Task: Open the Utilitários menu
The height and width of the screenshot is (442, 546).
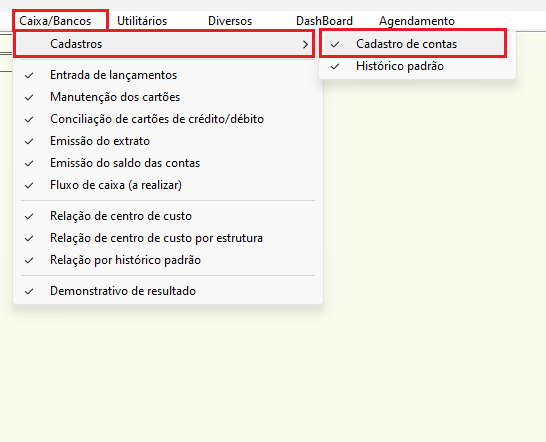Action: (142, 21)
